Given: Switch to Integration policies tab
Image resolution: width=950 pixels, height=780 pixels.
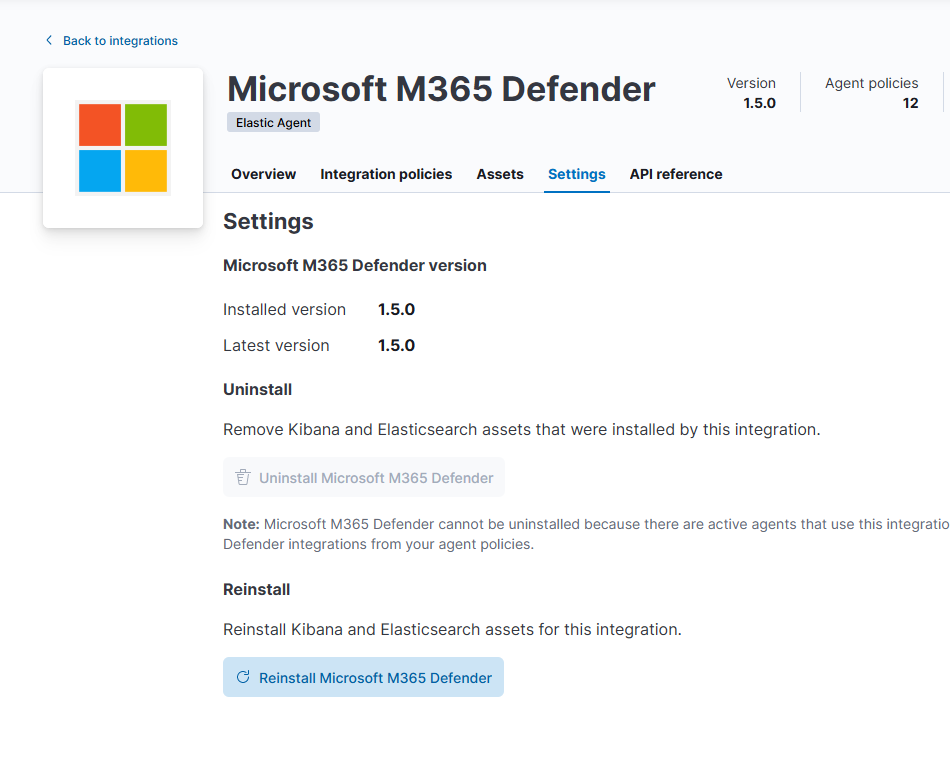Looking at the screenshot, I should [x=386, y=174].
